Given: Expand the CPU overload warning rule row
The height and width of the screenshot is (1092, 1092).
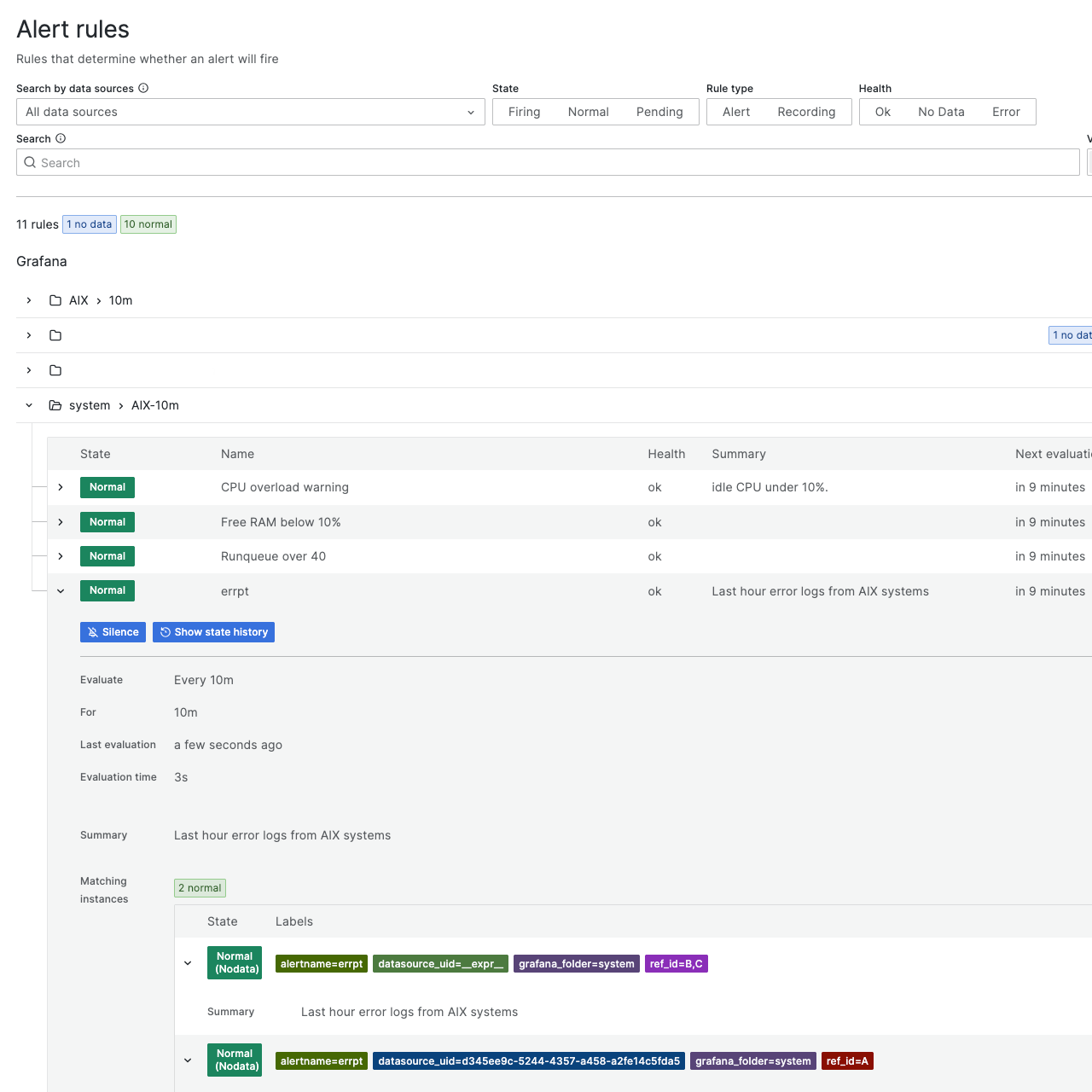Looking at the screenshot, I should pyautogui.click(x=61, y=487).
